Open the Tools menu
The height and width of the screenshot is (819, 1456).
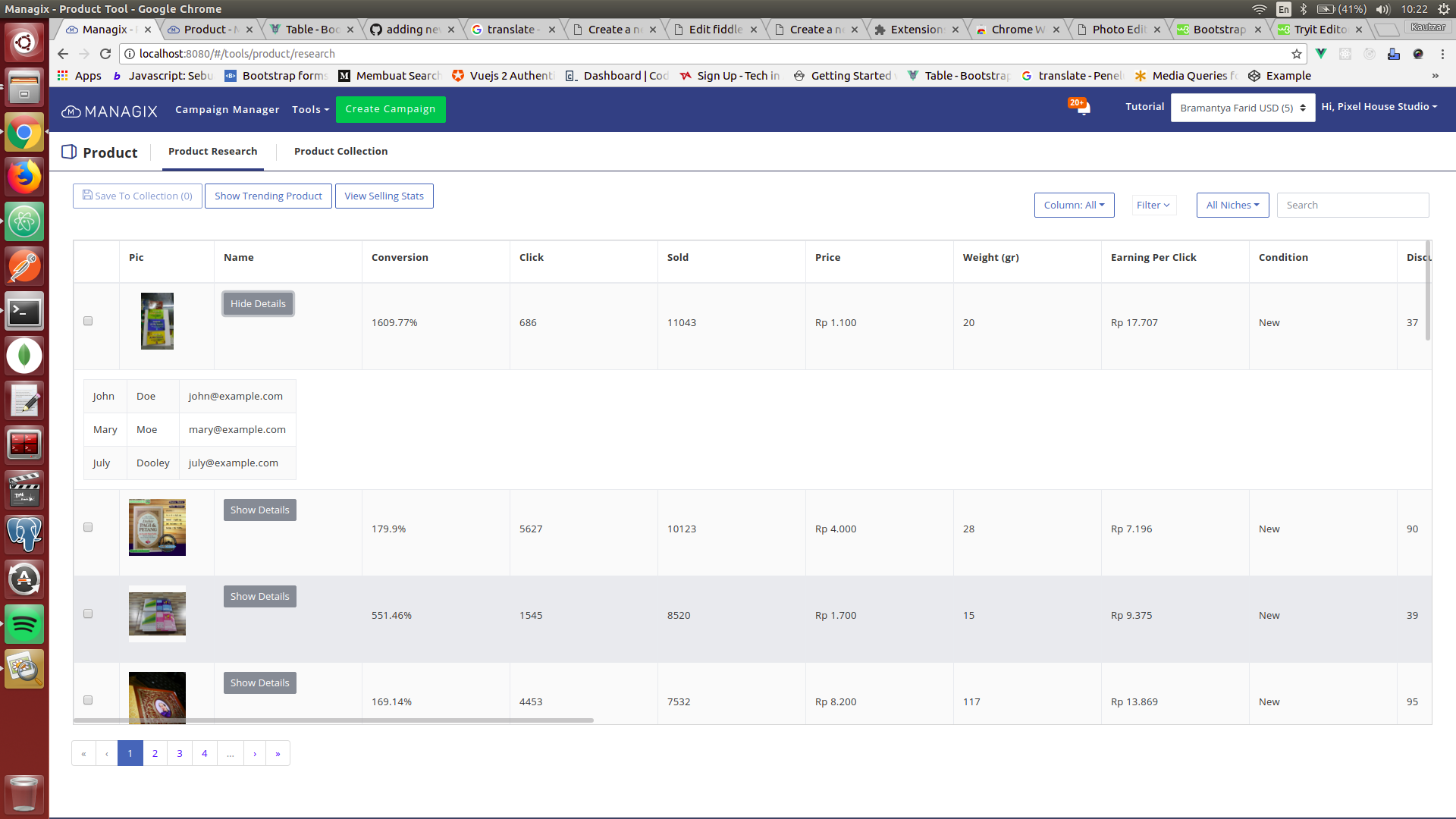(x=309, y=109)
